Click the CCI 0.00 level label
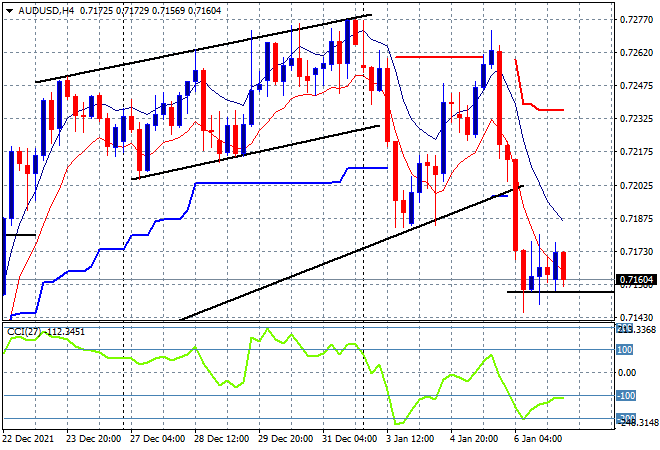The width and height of the screenshot is (660, 450). (627, 373)
